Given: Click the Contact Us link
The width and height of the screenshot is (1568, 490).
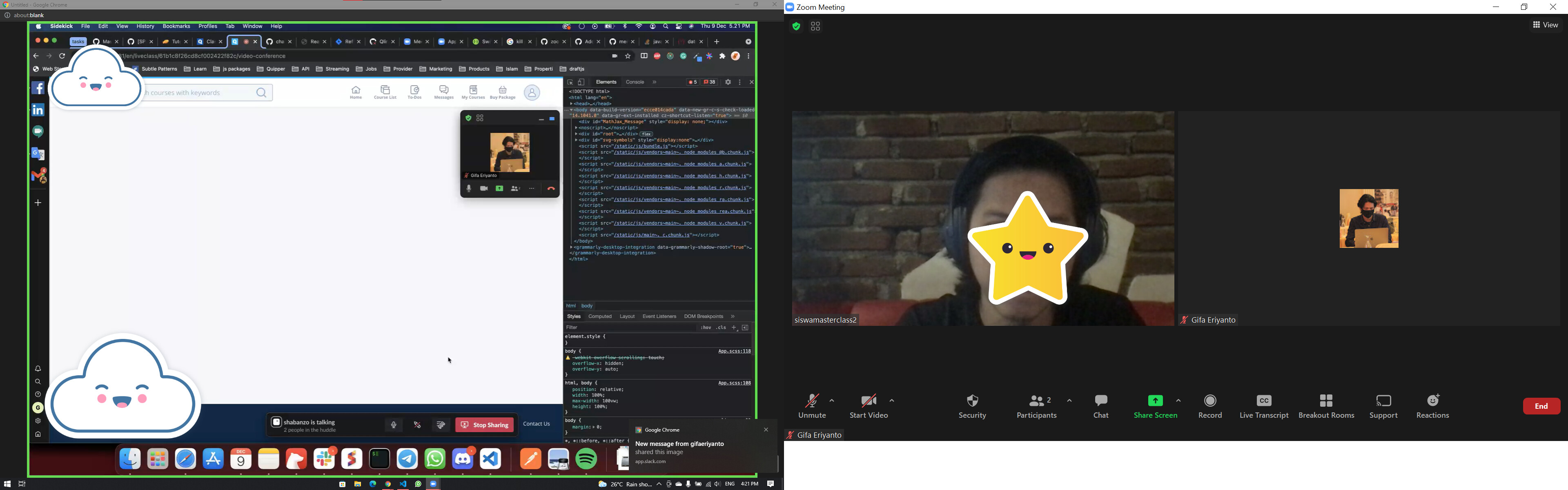Looking at the screenshot, I should tap(536, 424).
